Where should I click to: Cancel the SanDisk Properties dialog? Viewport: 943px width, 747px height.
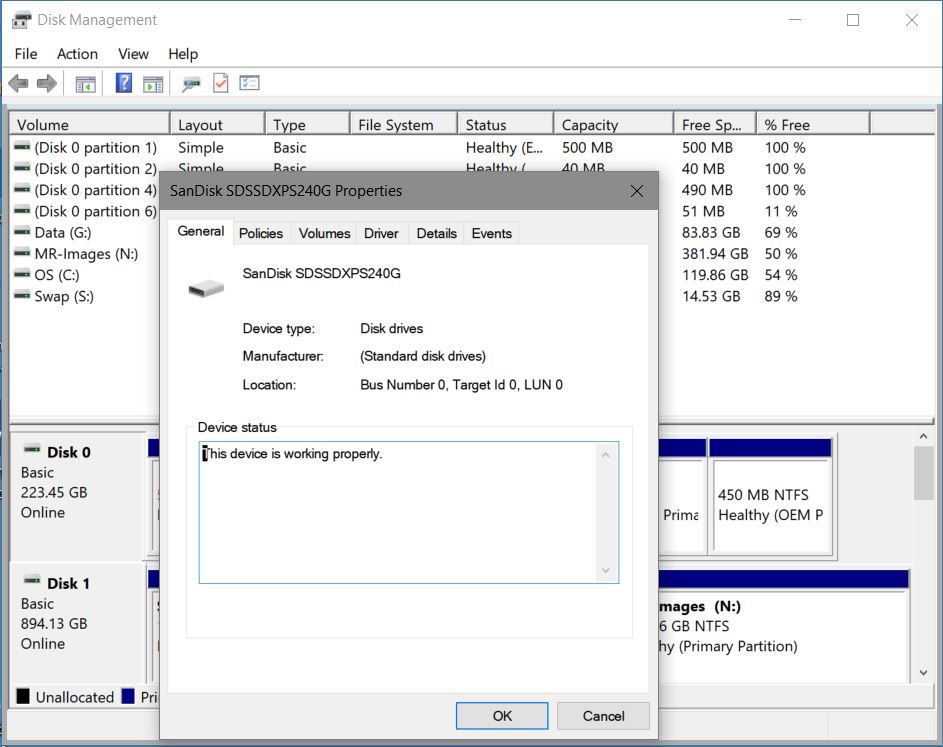click(603, 716)
